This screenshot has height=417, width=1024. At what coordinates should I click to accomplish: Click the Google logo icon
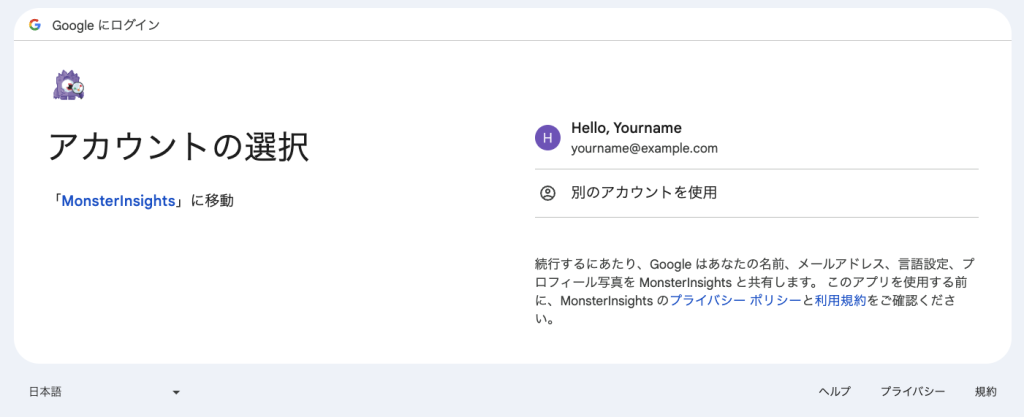tap(35, 25)
